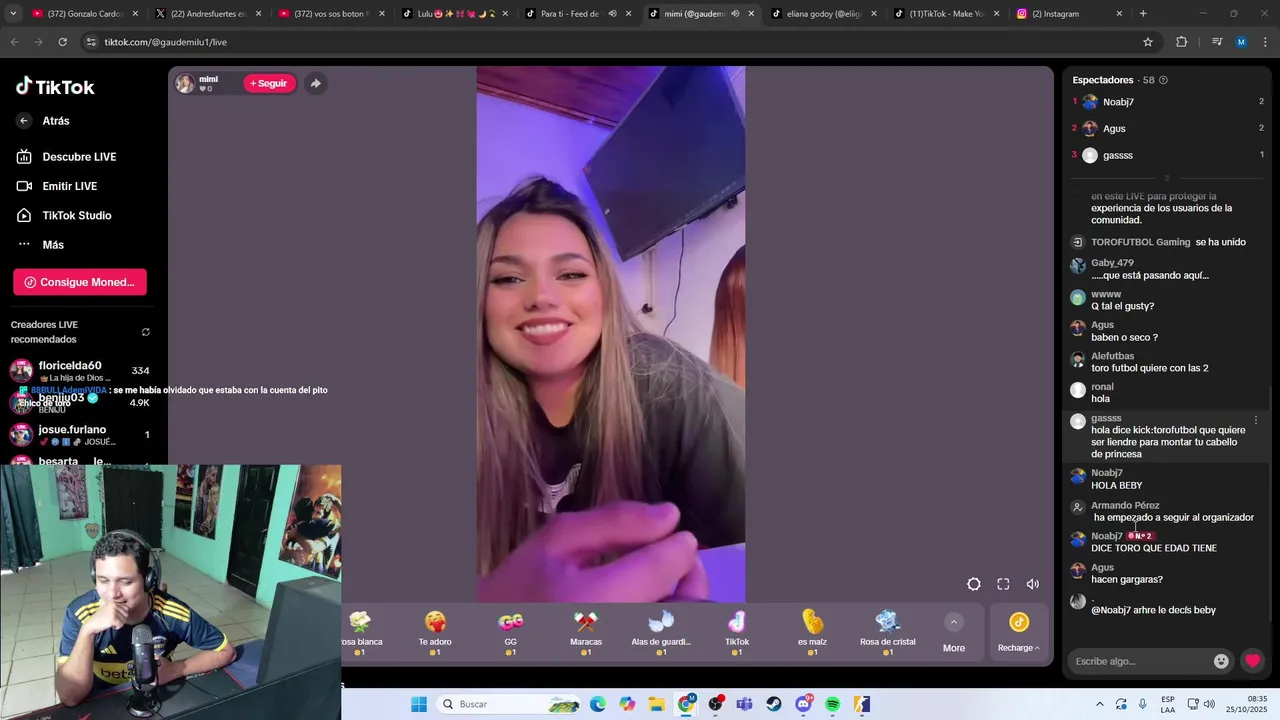
Task: Open the tab search dropdown arrow
Action: coord(13,14)
